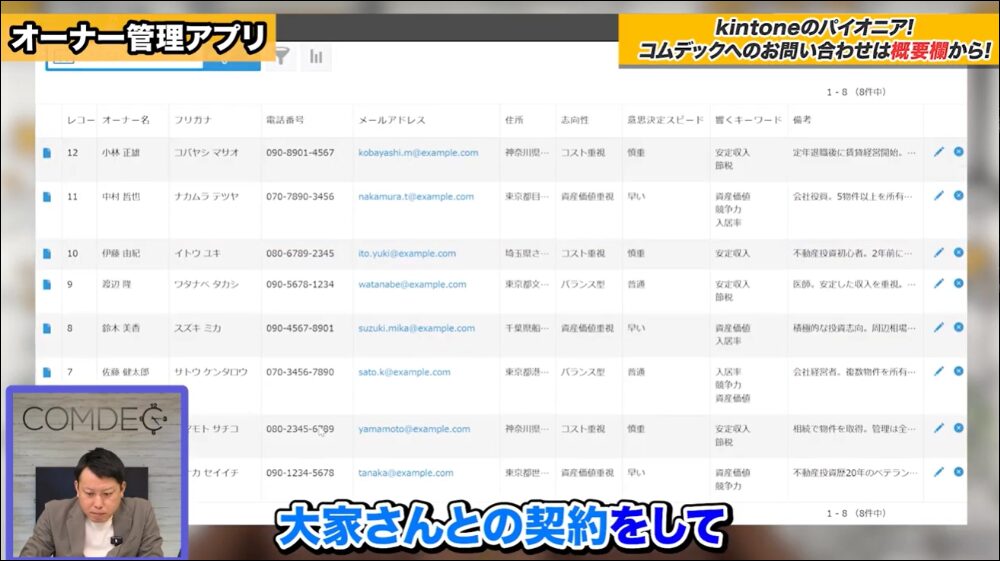
Task: Click the tanaka@example.com email link
Action: pyautogui.click(x=406, y=473)
